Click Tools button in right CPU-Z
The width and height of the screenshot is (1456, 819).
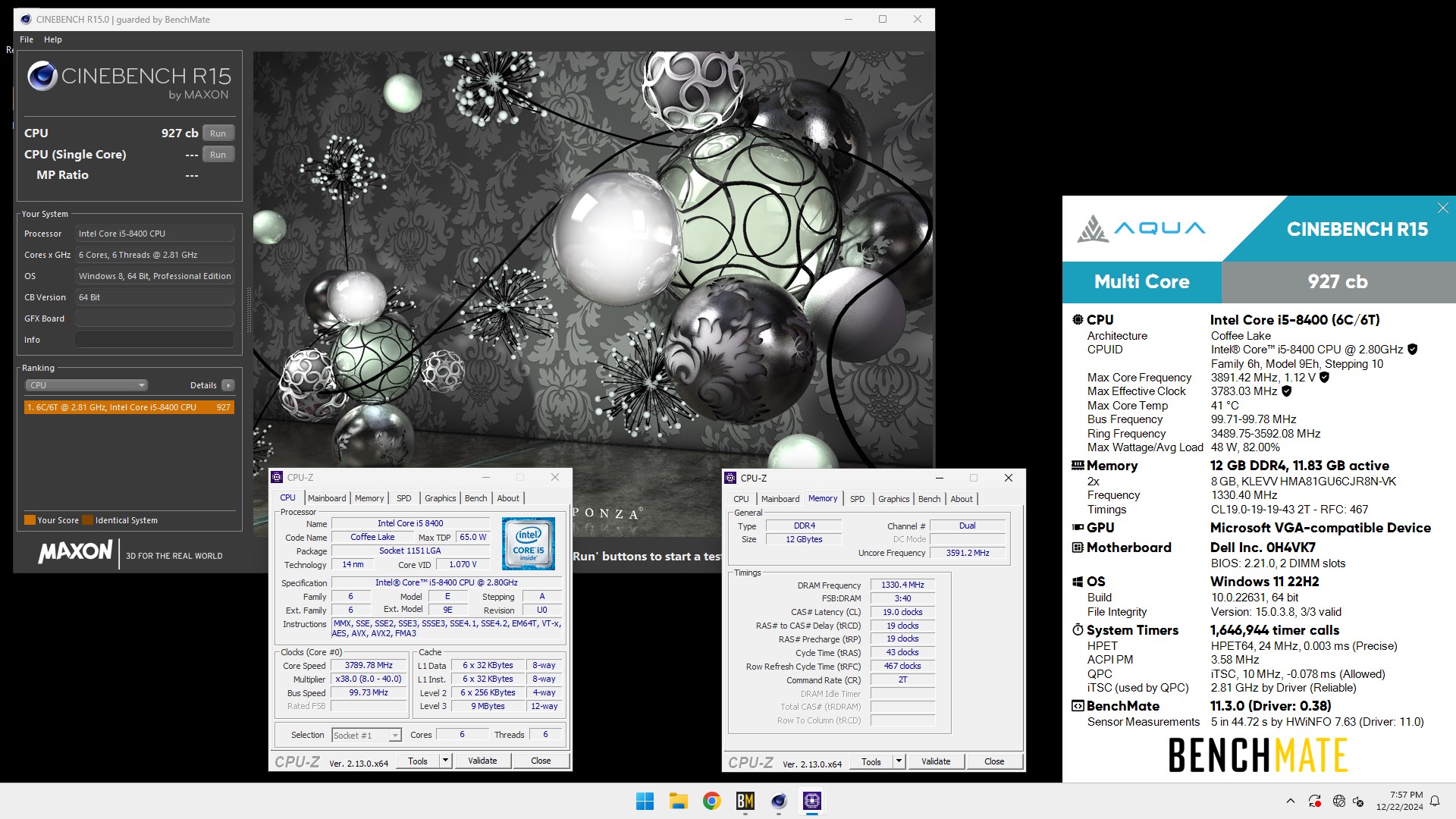pyautogui.click(x=871, y=762)
